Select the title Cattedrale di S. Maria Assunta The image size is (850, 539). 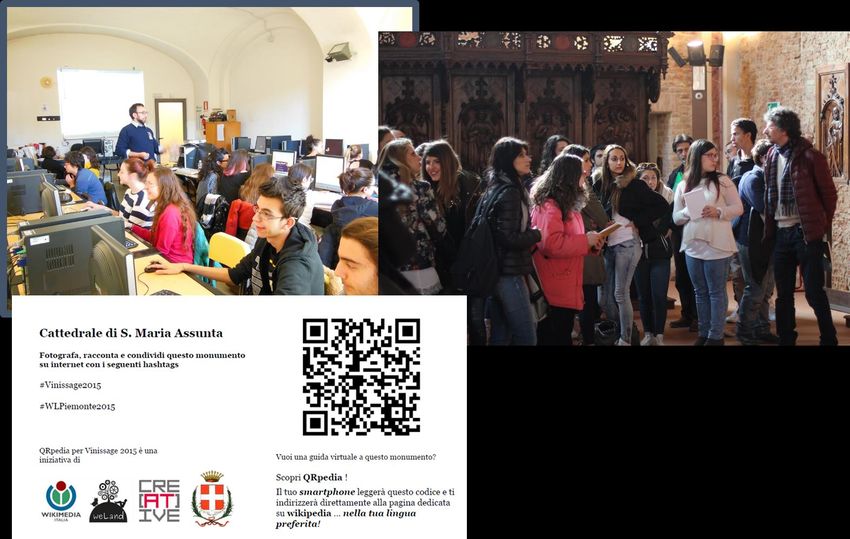pos(131,333)
